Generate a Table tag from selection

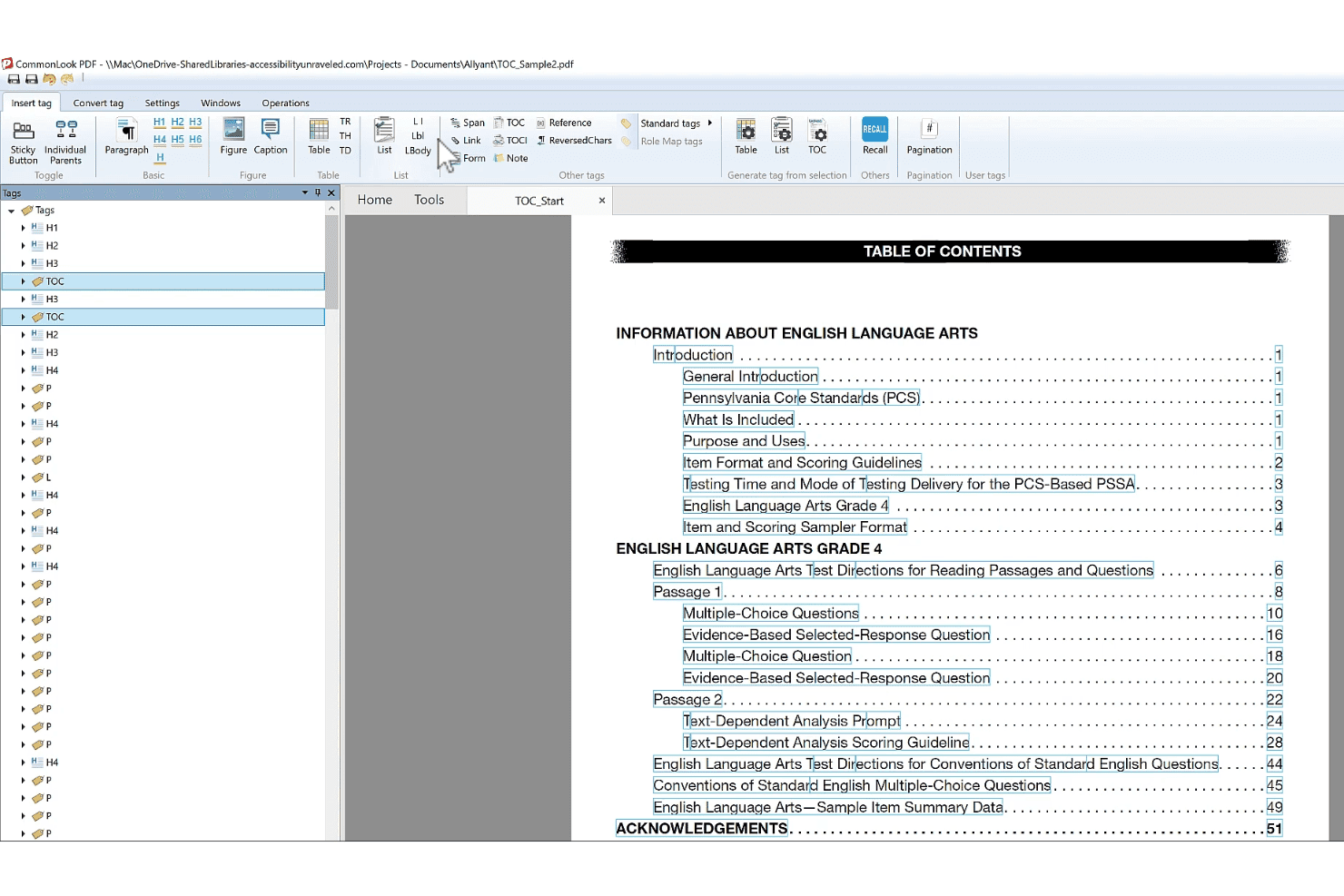coord(746,136)
